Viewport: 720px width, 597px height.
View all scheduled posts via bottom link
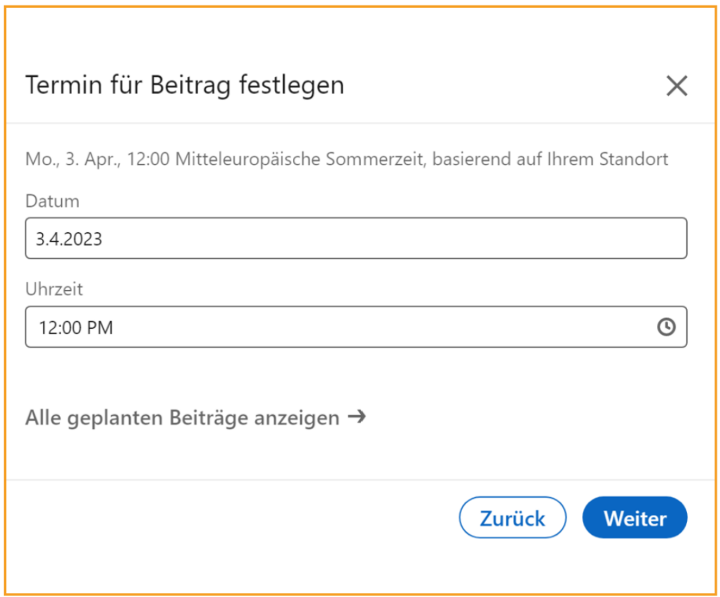point(196,418)
